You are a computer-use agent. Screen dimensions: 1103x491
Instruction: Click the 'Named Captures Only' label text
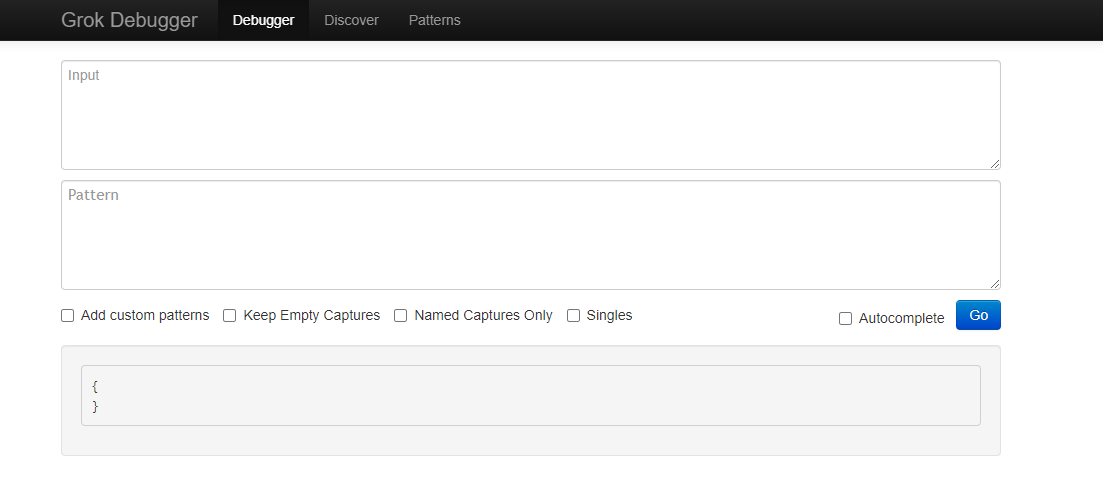click(x=483, y=315)
